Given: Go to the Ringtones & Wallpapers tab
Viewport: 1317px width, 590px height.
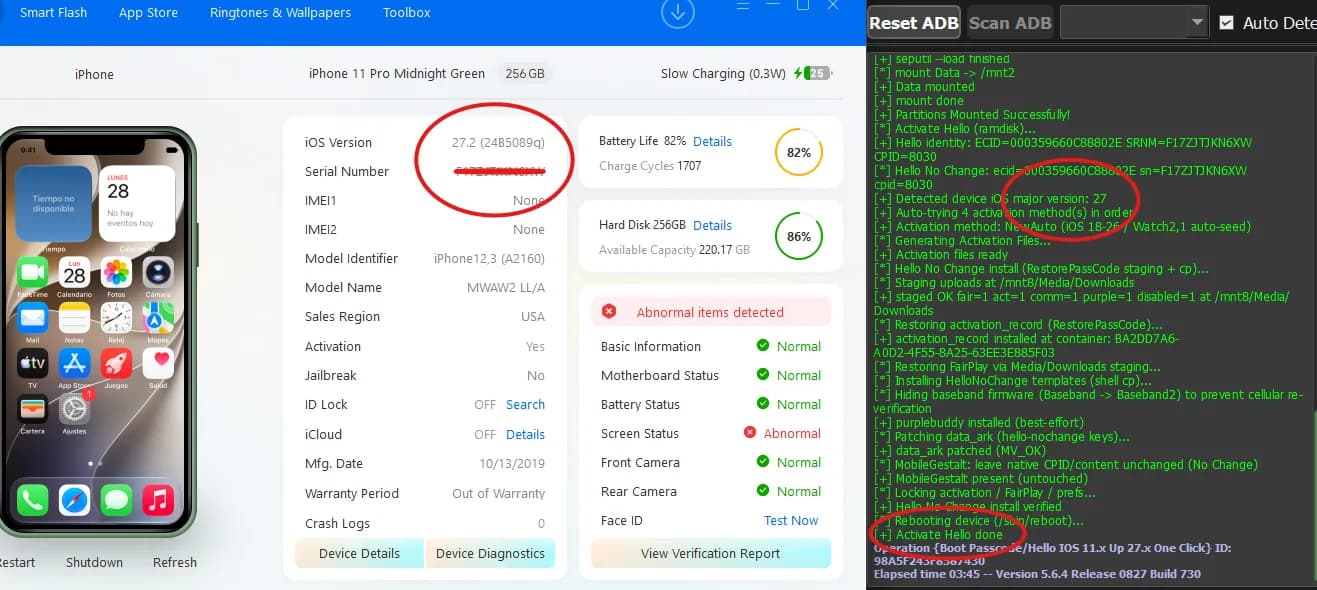Looking at the screenshot, I should pos(280,13).
